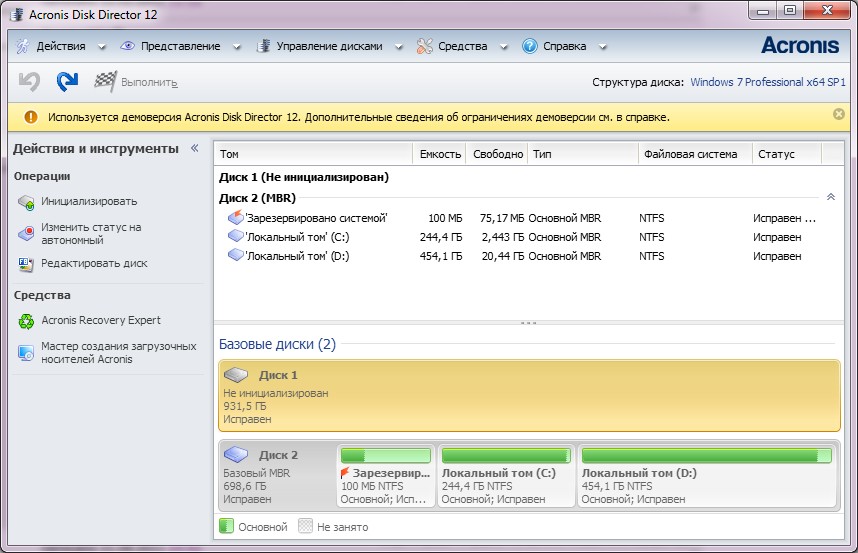The width and height of the screenshot is (858, 553).
Task: Open the Представление dropdown arrow
Action: (x=237, y=47)
